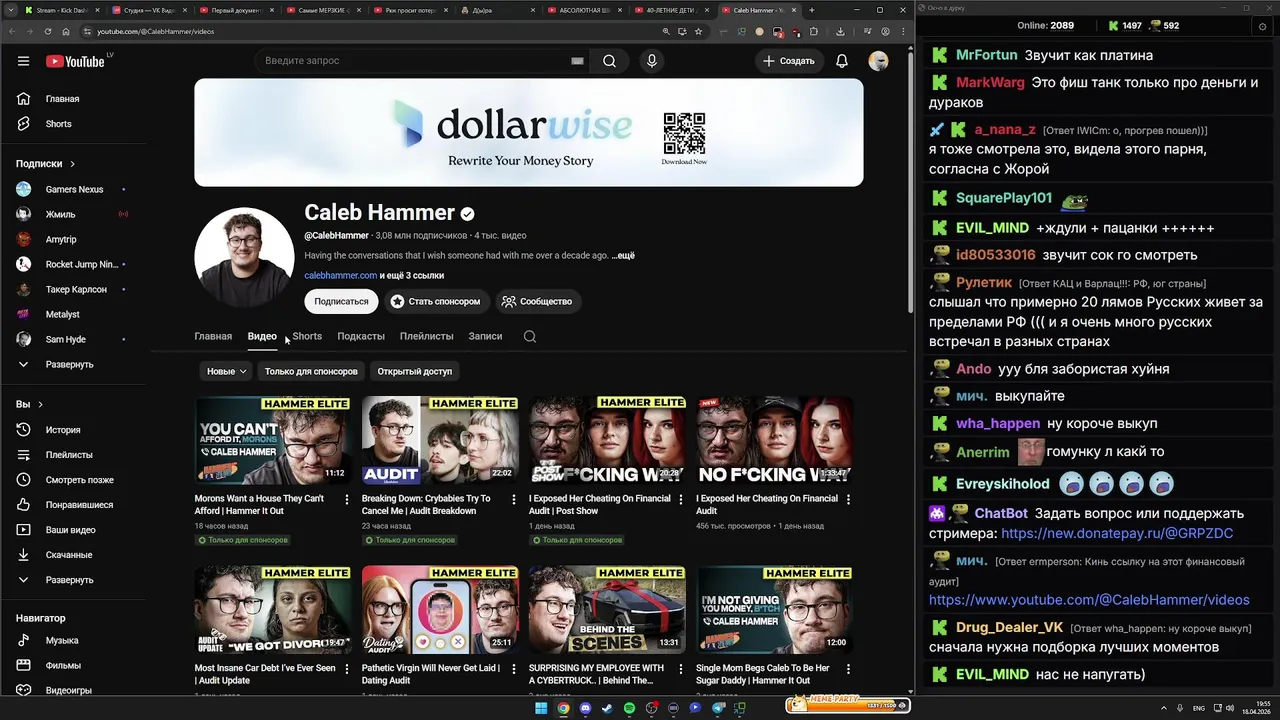Click the Chrome address bar URL

tap(155, 31)
